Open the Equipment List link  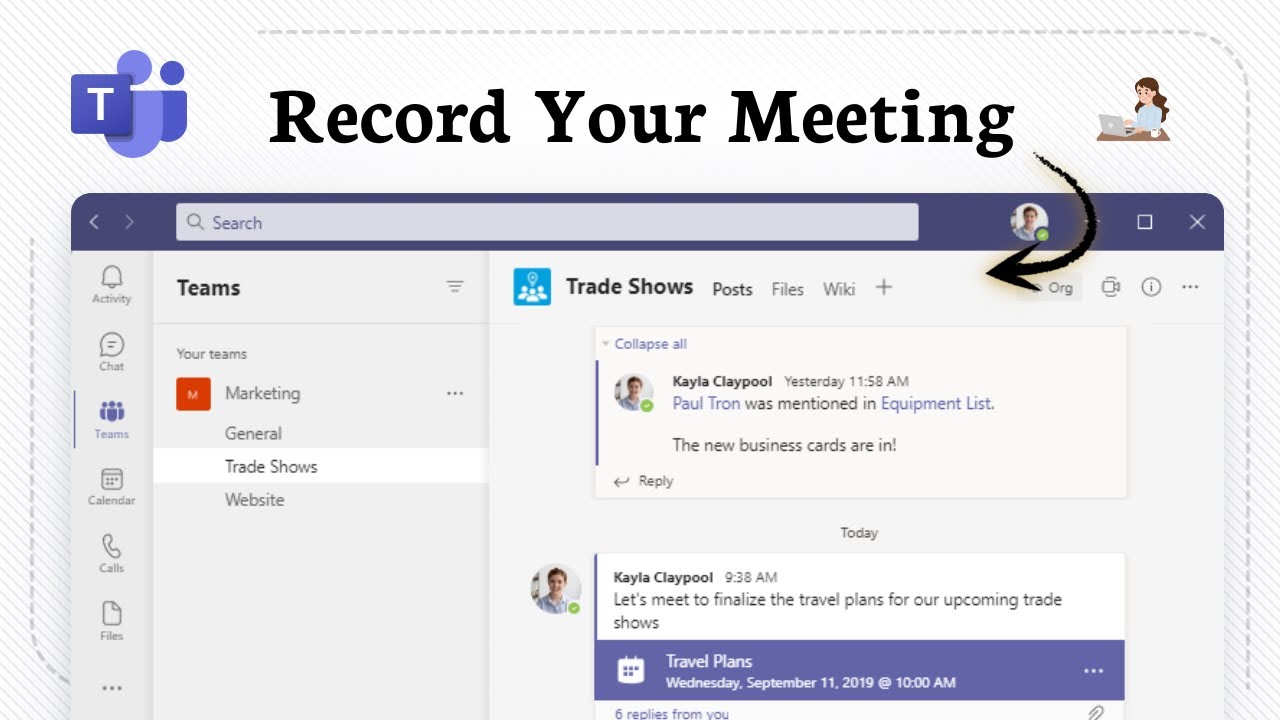(936, 404)
